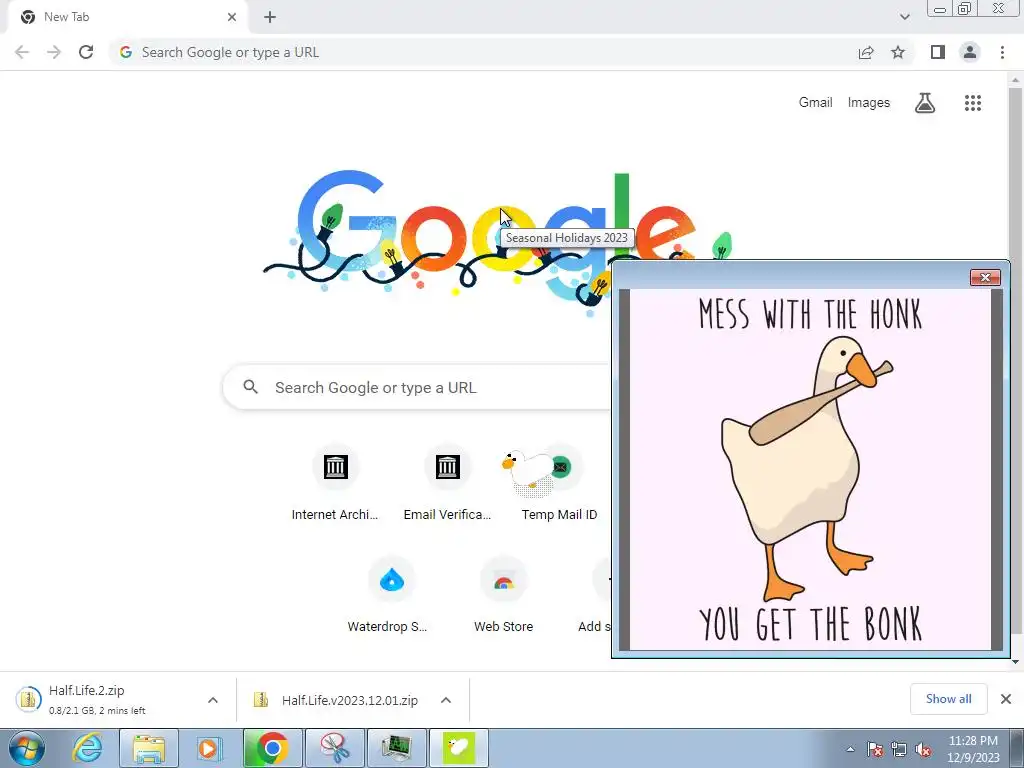Open the goose app taskbar button
This screenshot has height=768, width=1024.
pyautogui.click(x=458, y=748)
